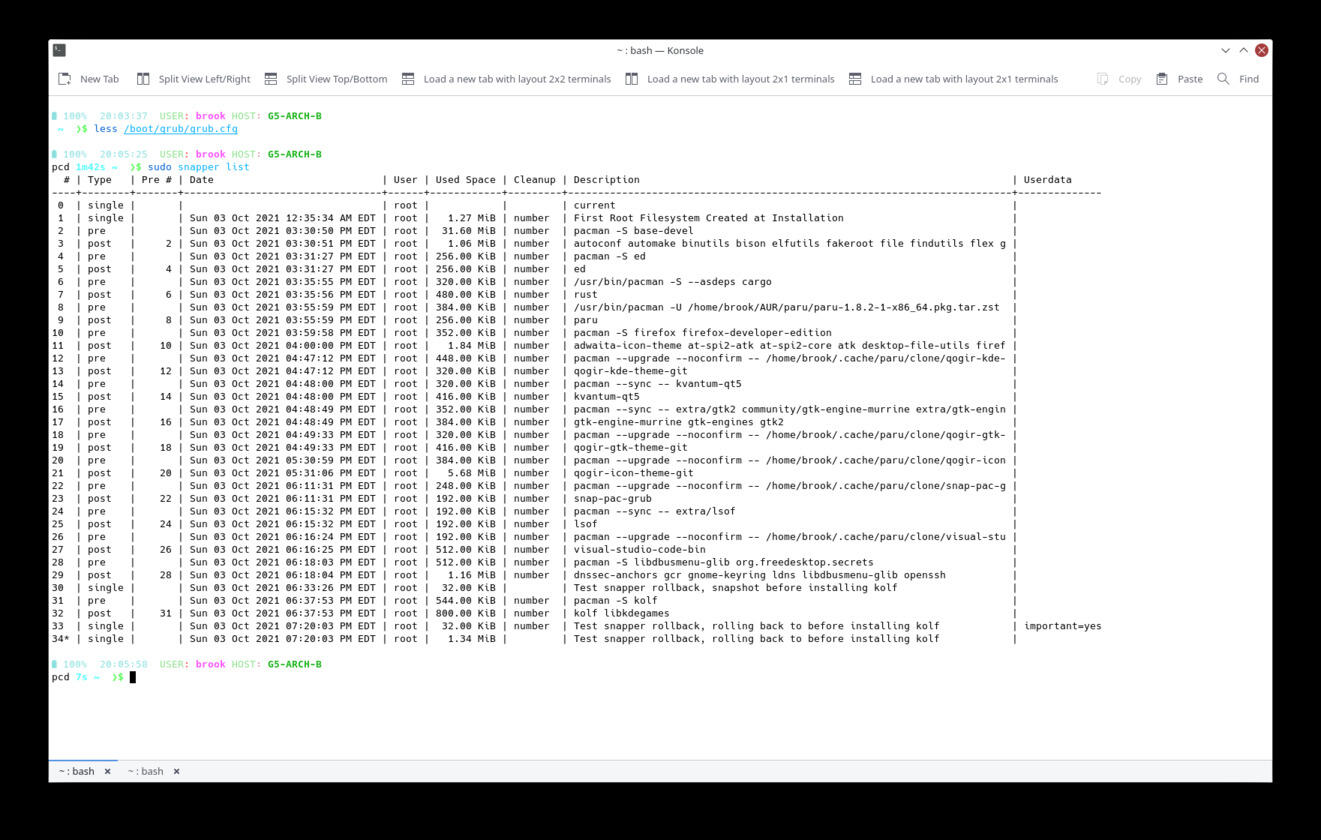
Task: Switch to the second bash tab
Action: (145, 771)
